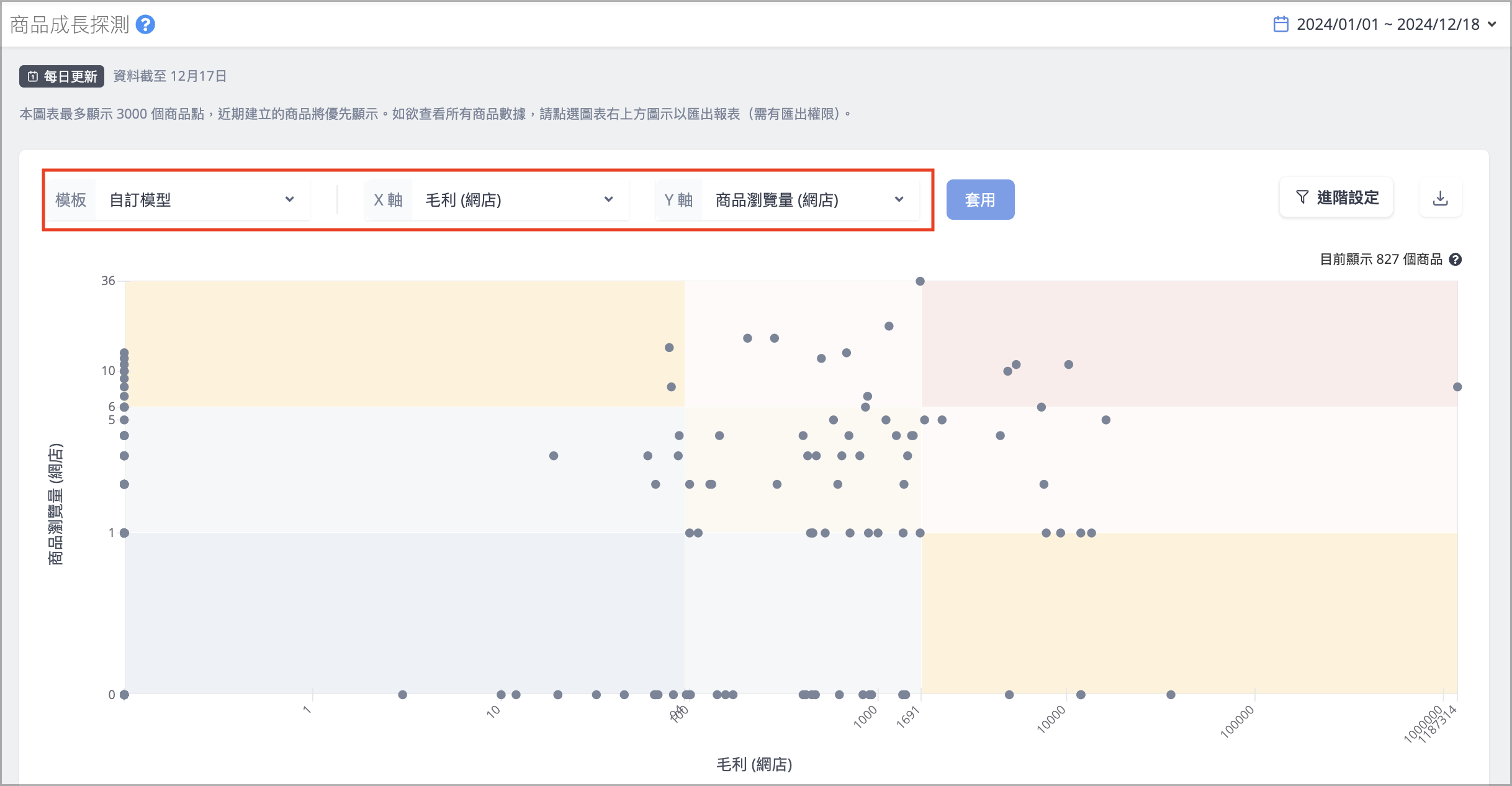Screen dimensions: 1512x786
Task: Open the calendar icon for date range
Action: [x=1280, y=24]
